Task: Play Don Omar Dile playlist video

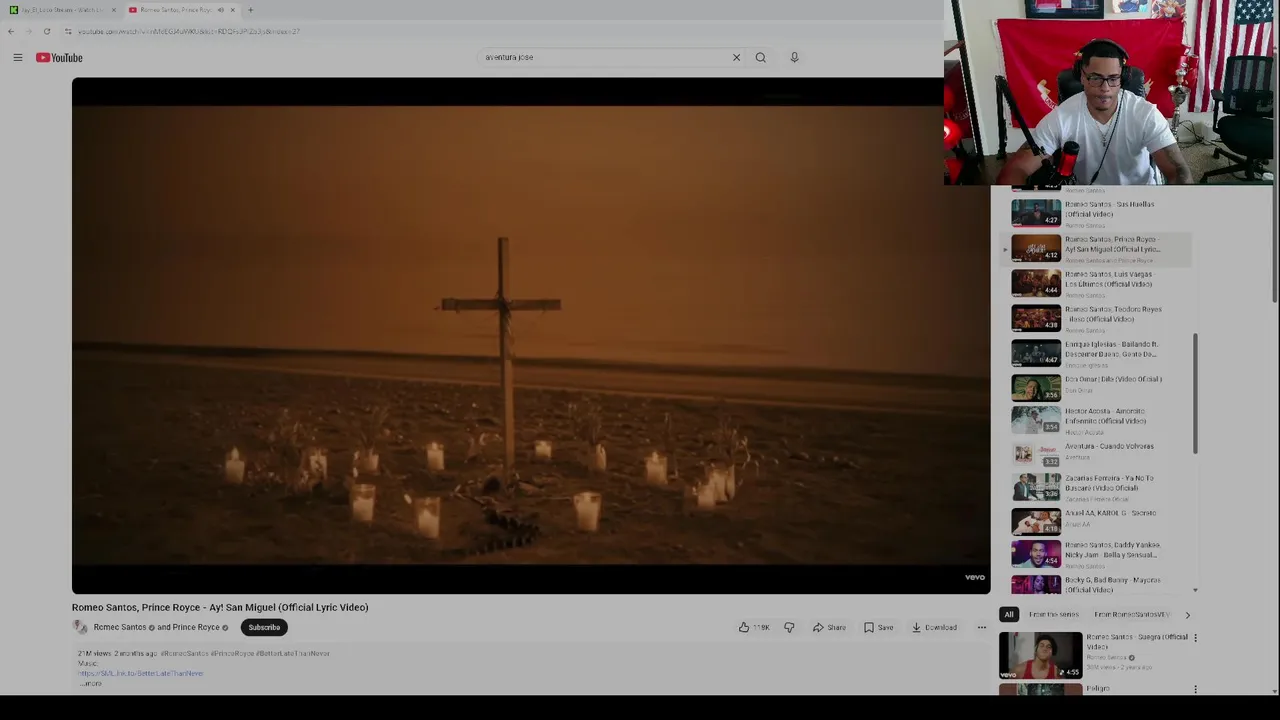Action: [1096, 386]
